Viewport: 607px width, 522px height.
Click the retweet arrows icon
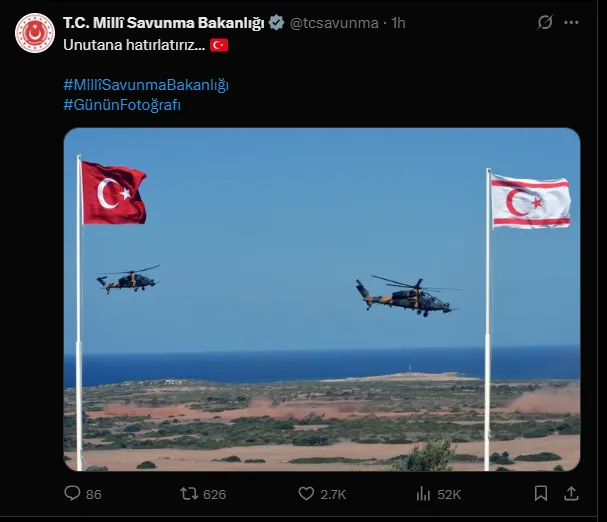[189, 494]
